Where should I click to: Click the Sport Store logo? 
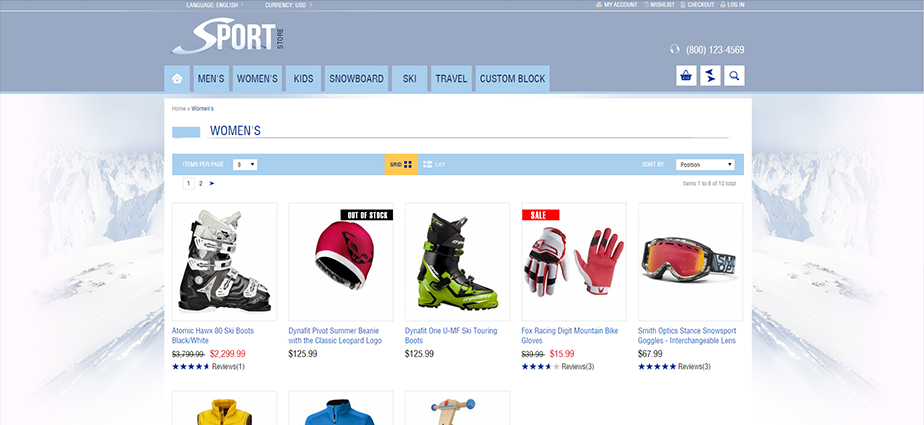[x=227, y=37]
